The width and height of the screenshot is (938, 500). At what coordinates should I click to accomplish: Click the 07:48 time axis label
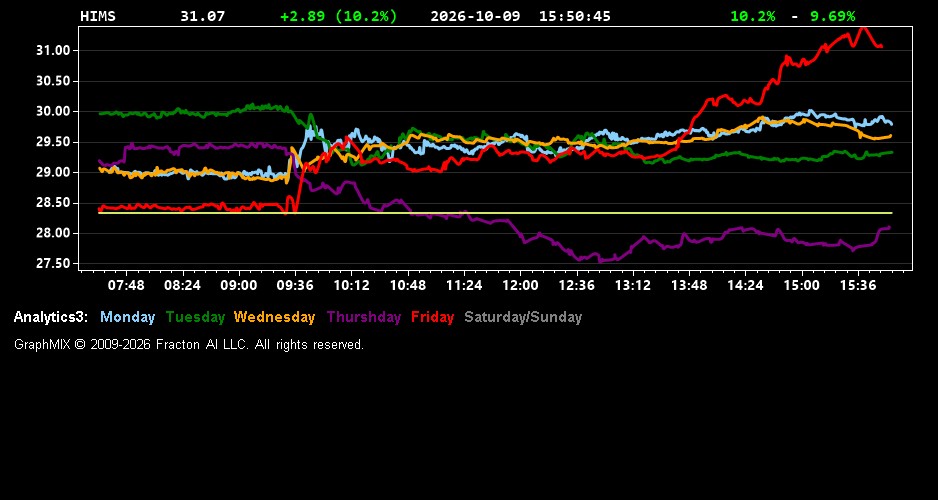click(x=126, y=285)
